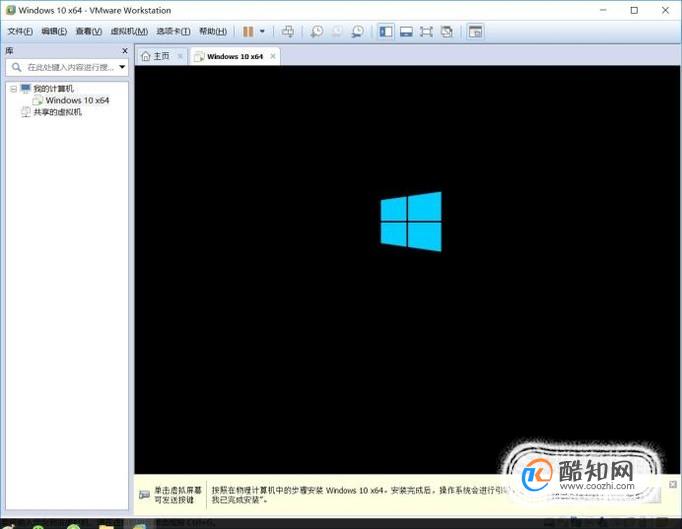Take a snapshot of this virtual machine
The width and height of the screenshot is (682, 529).
point(317,32)
